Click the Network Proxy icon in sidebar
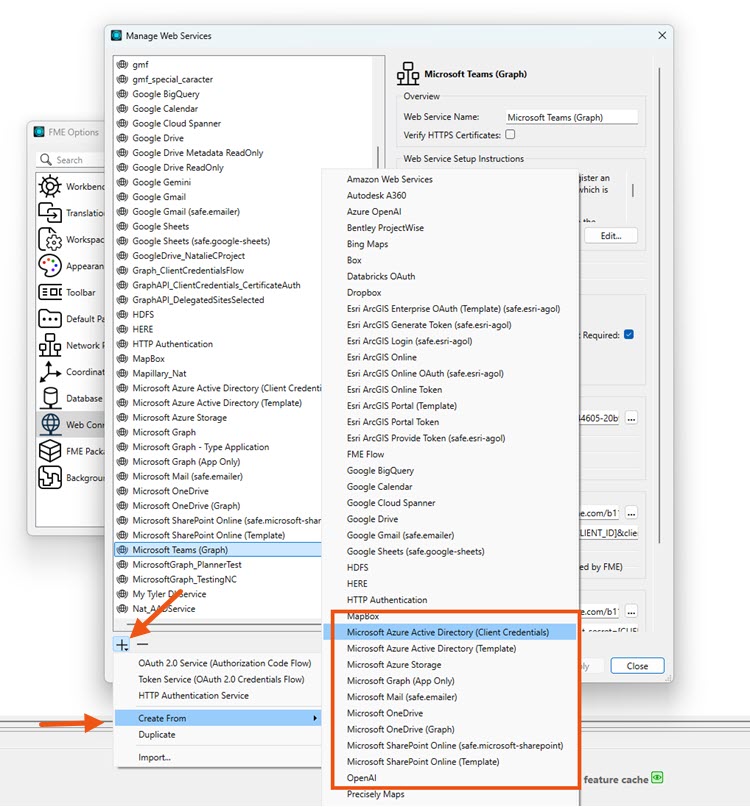The height and width of the screenshot is (807, 750). click(x=50, y=345)
